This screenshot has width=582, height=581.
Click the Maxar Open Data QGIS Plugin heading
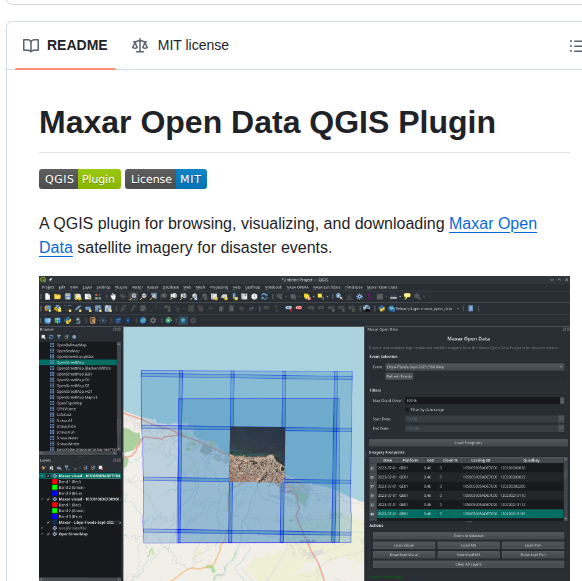pyautogui.click(x=267, y=122)
